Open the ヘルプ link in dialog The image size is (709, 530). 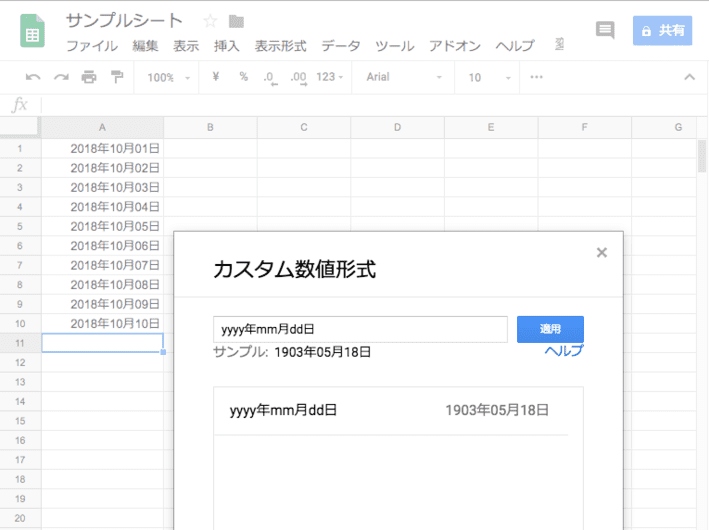pyautogui.click(x=563, y=351)
